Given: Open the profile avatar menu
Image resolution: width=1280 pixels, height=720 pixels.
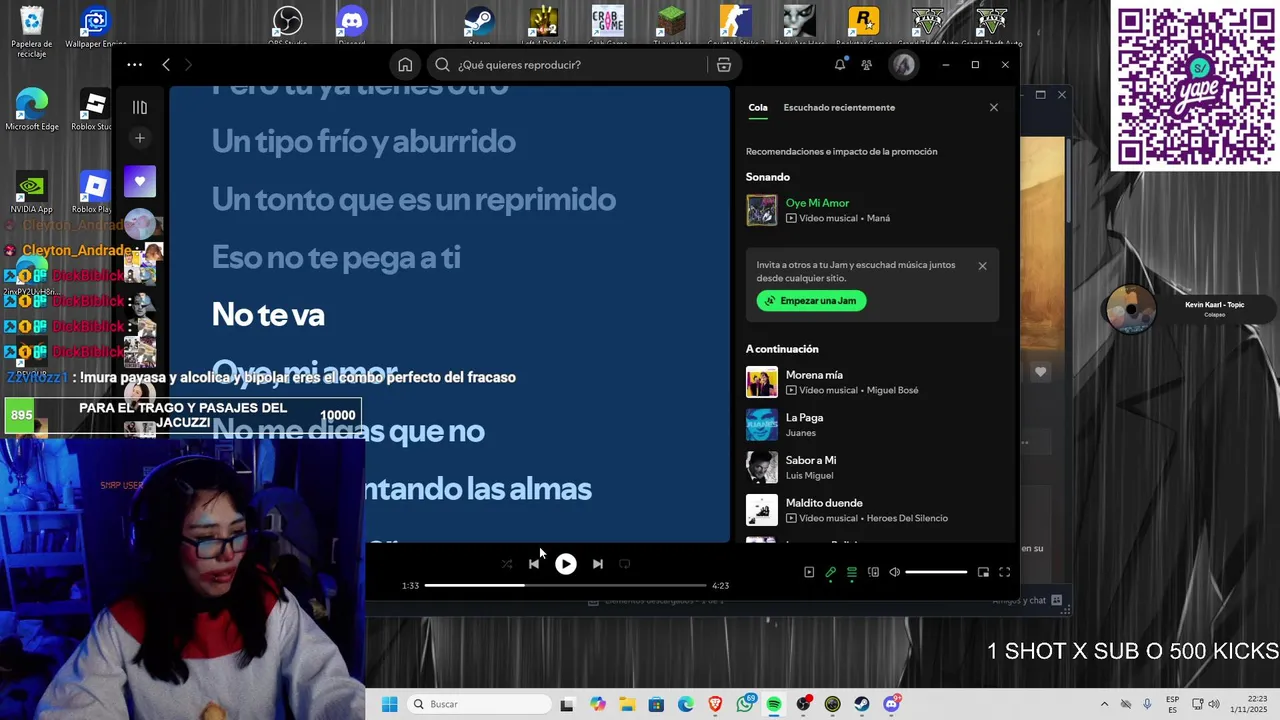Looking at the screenshot, I should click(x=904, y=65).
